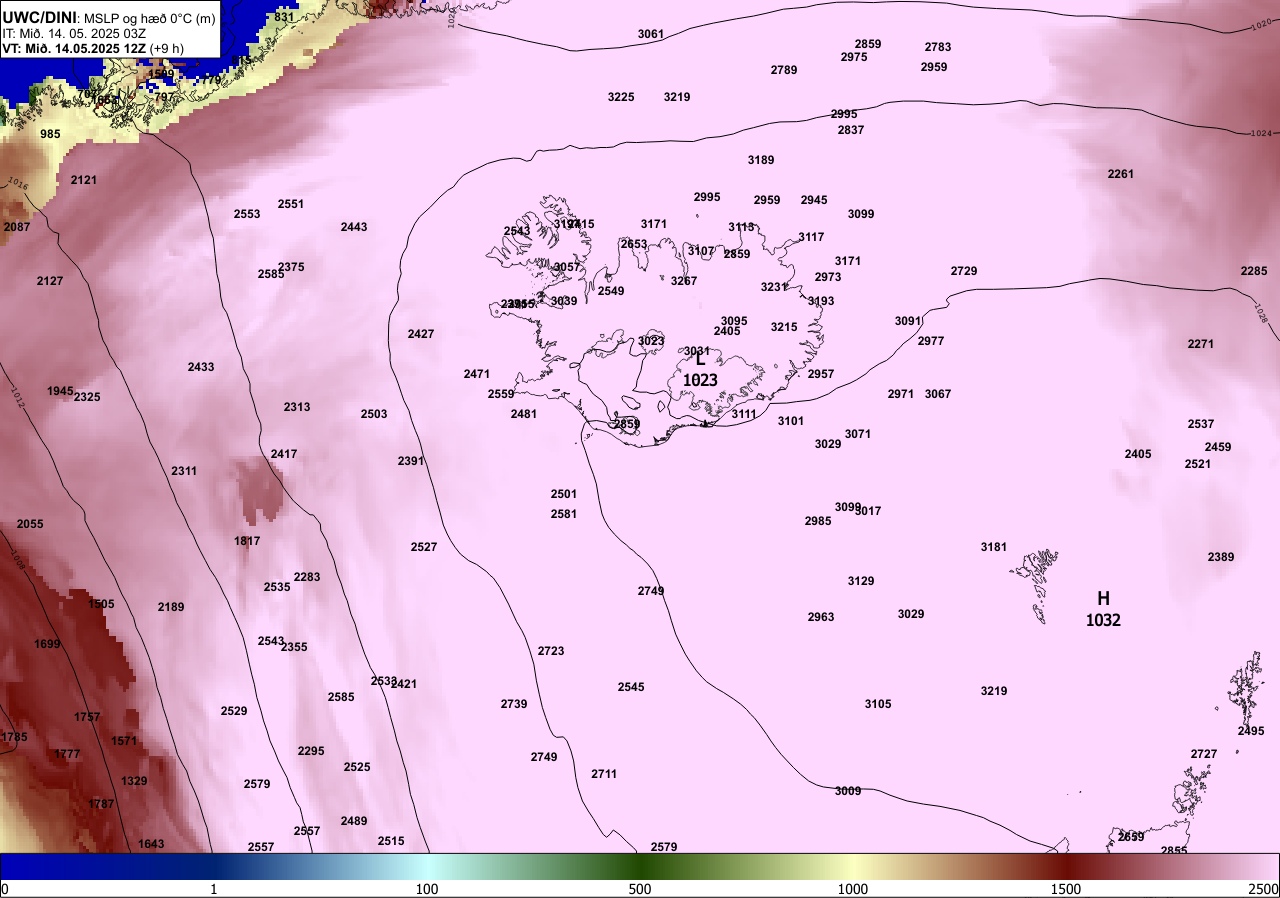The width and height of the screenshot is (1280, 898).
Task: Click the map value 3067
Action: (938, 394)
